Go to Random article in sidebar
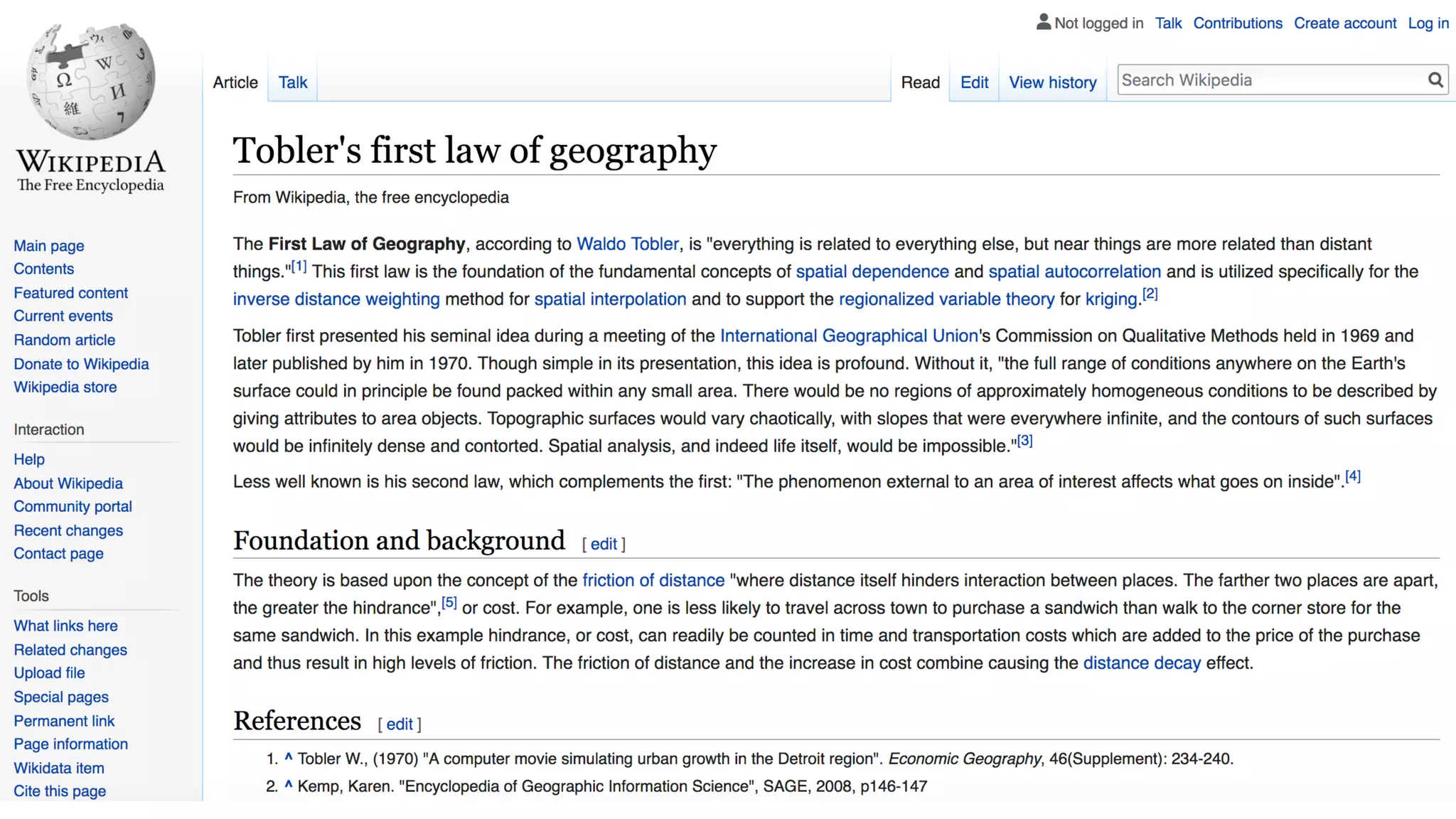The width and height of the screenshot is (1456, 819). [x=64, y=340]
